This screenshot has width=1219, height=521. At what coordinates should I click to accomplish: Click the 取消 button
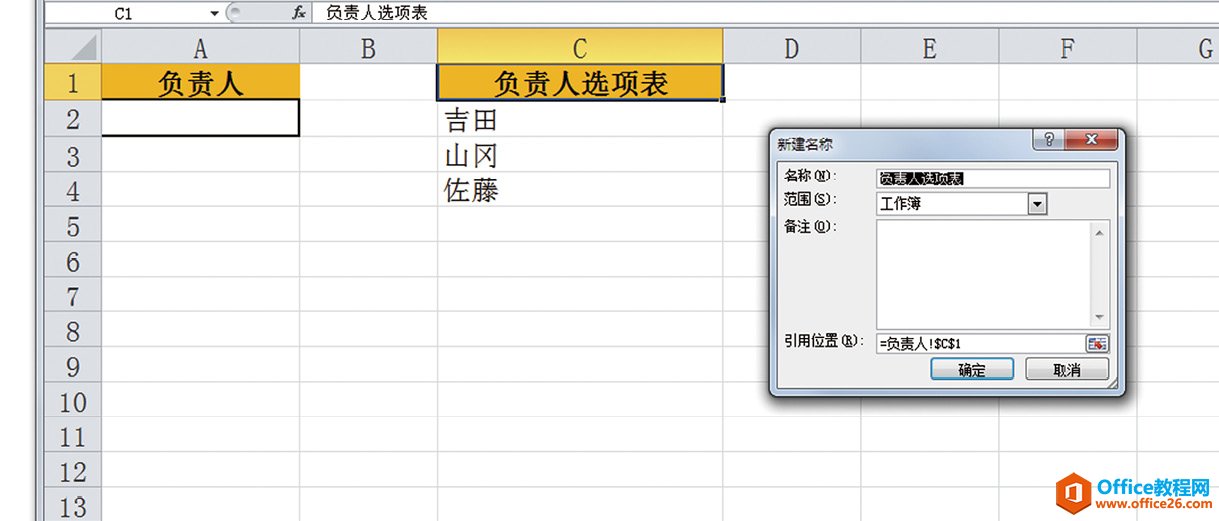1067,369
